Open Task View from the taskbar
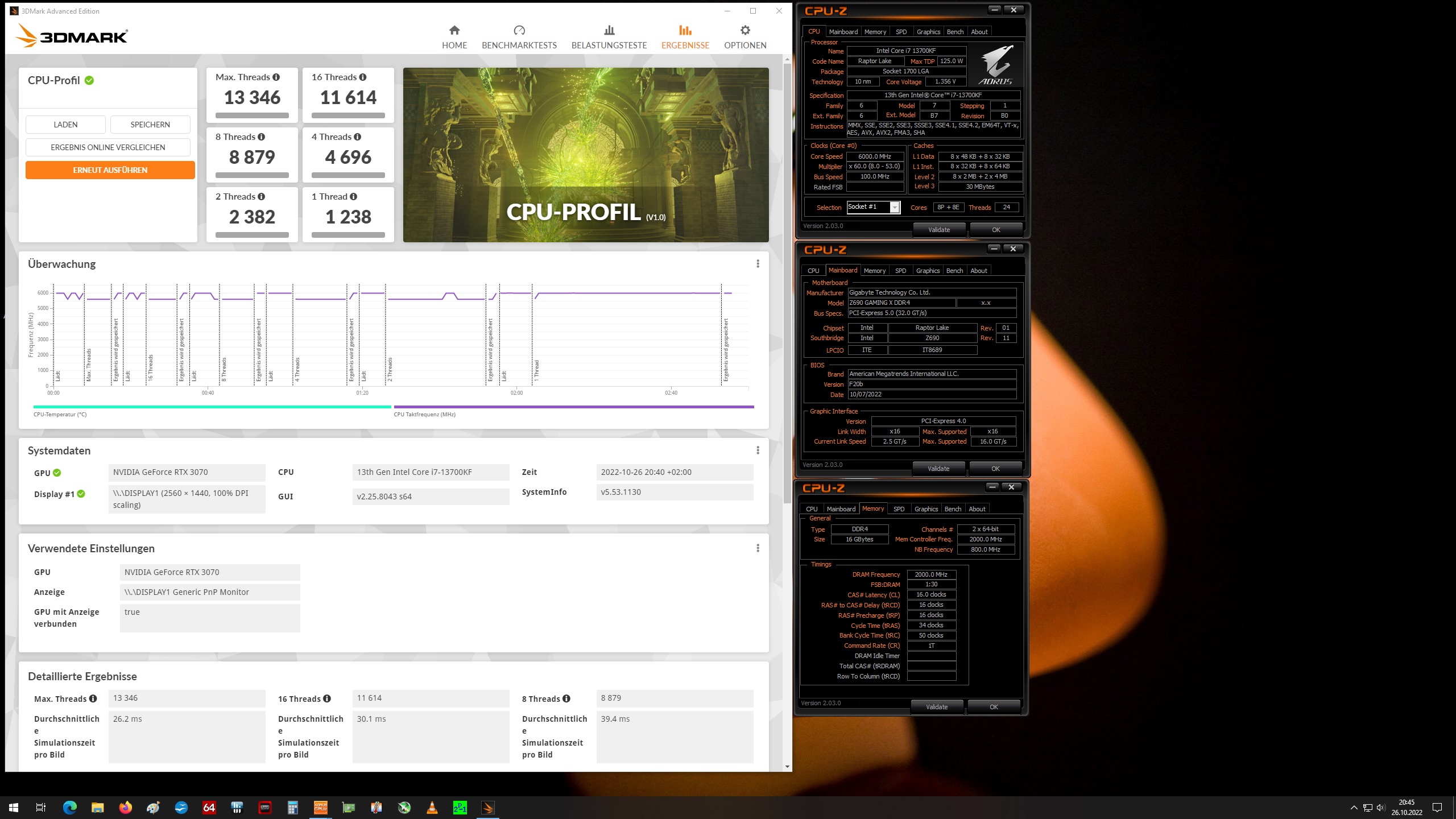This screenshot has width=1456, height=819. [41, 807]
